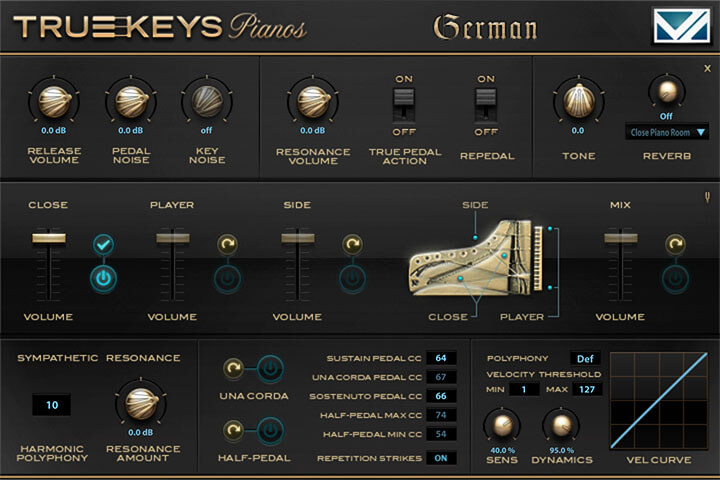This screenshot has height=480, width=720.
Task: Click the Player mic volume fader
Action: tap(173, 237)
